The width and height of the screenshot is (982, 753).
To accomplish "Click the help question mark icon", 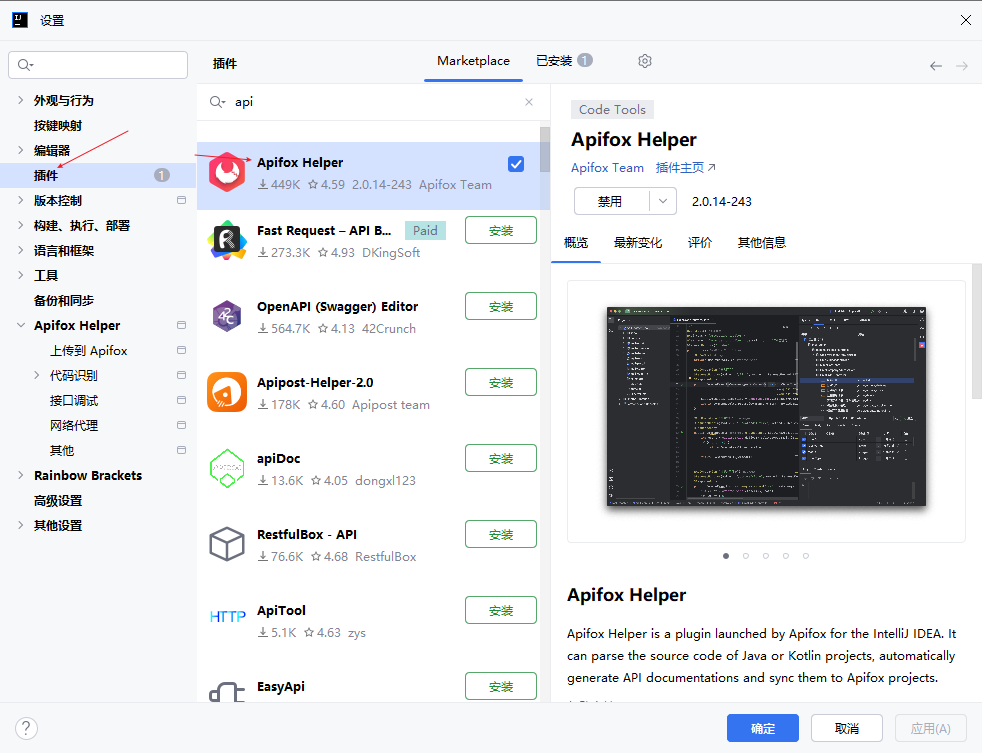I will pyautogui.click(x=26, y=728).
